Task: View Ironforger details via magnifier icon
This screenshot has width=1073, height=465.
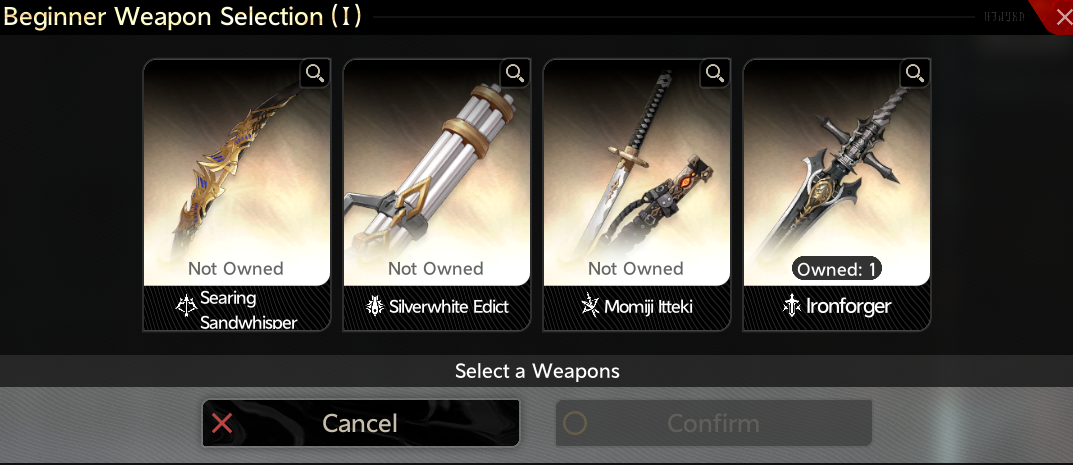Action: click(914, 74)
